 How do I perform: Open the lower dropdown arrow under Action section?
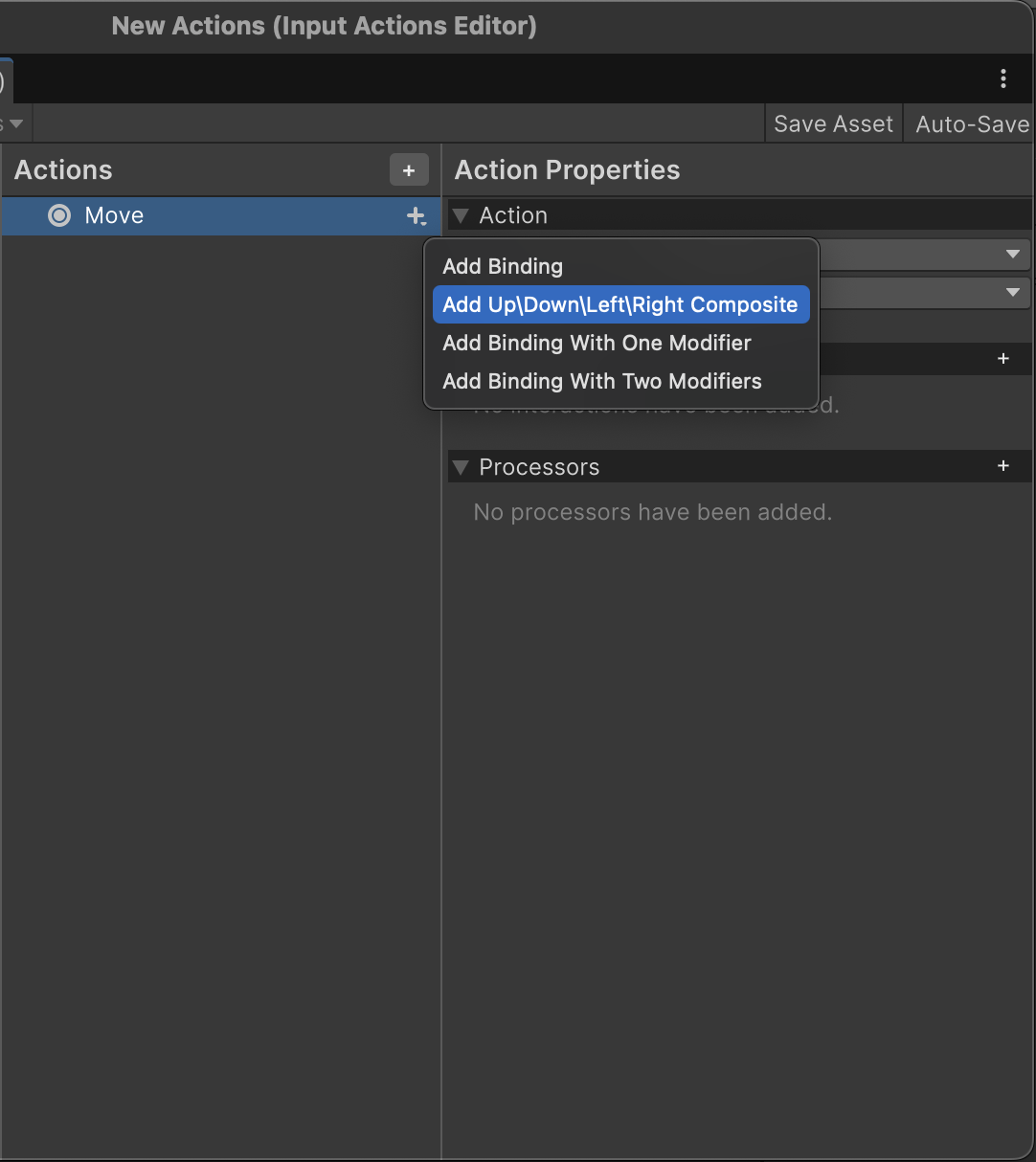click(1012, 293)
